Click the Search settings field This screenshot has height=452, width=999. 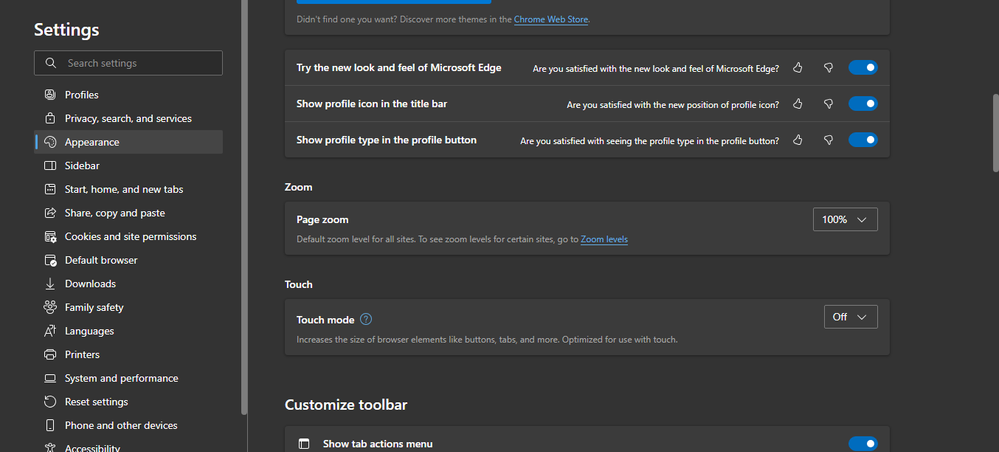point(128,63)
